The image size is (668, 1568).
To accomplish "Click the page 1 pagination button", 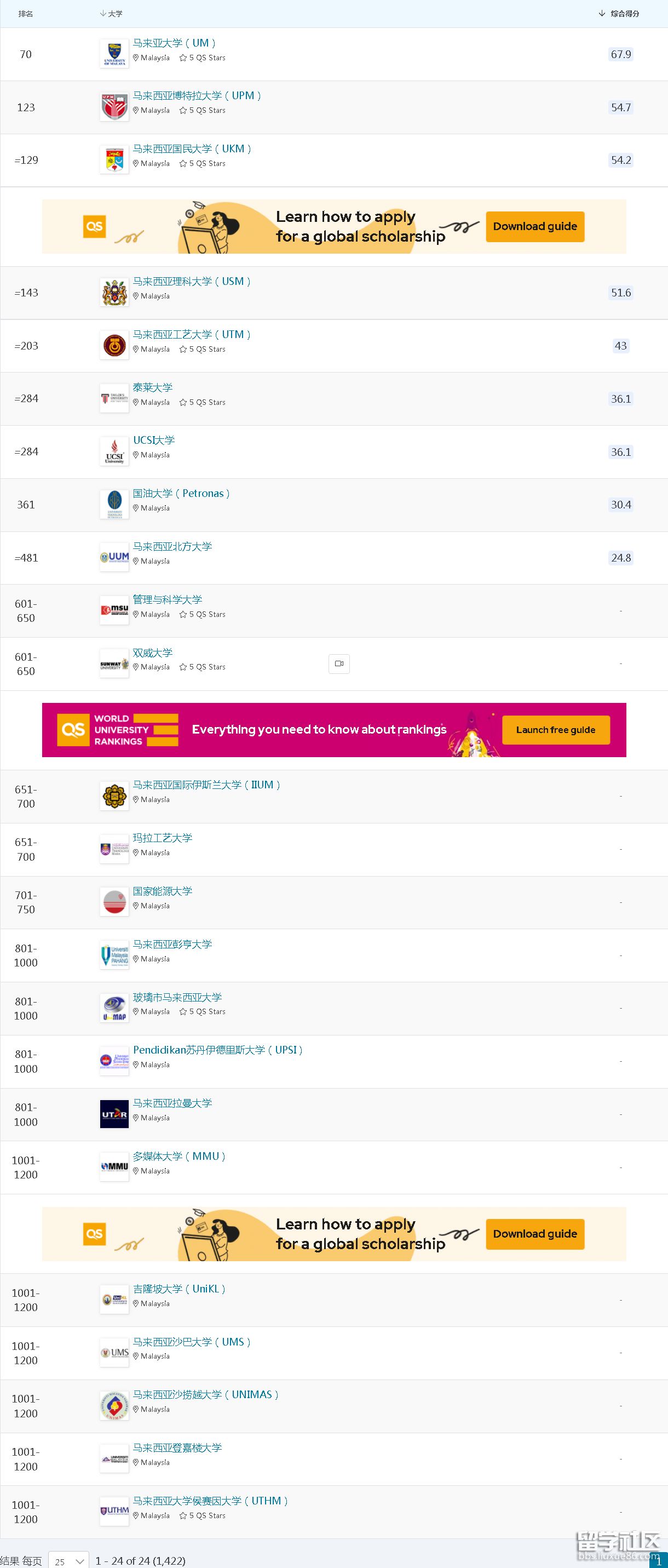I will click(x=659, y=1561).
